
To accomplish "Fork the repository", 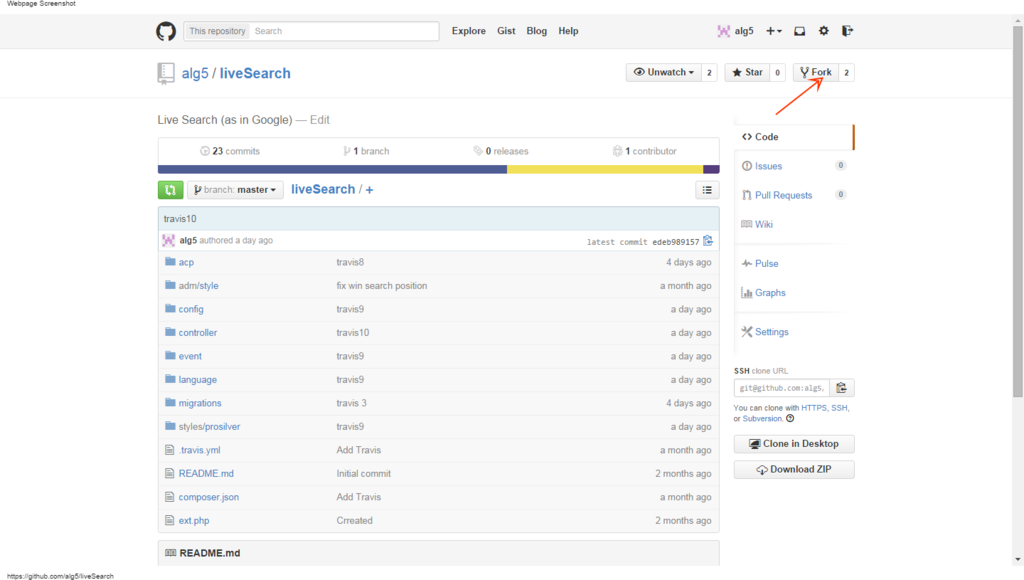I will 816,73.
